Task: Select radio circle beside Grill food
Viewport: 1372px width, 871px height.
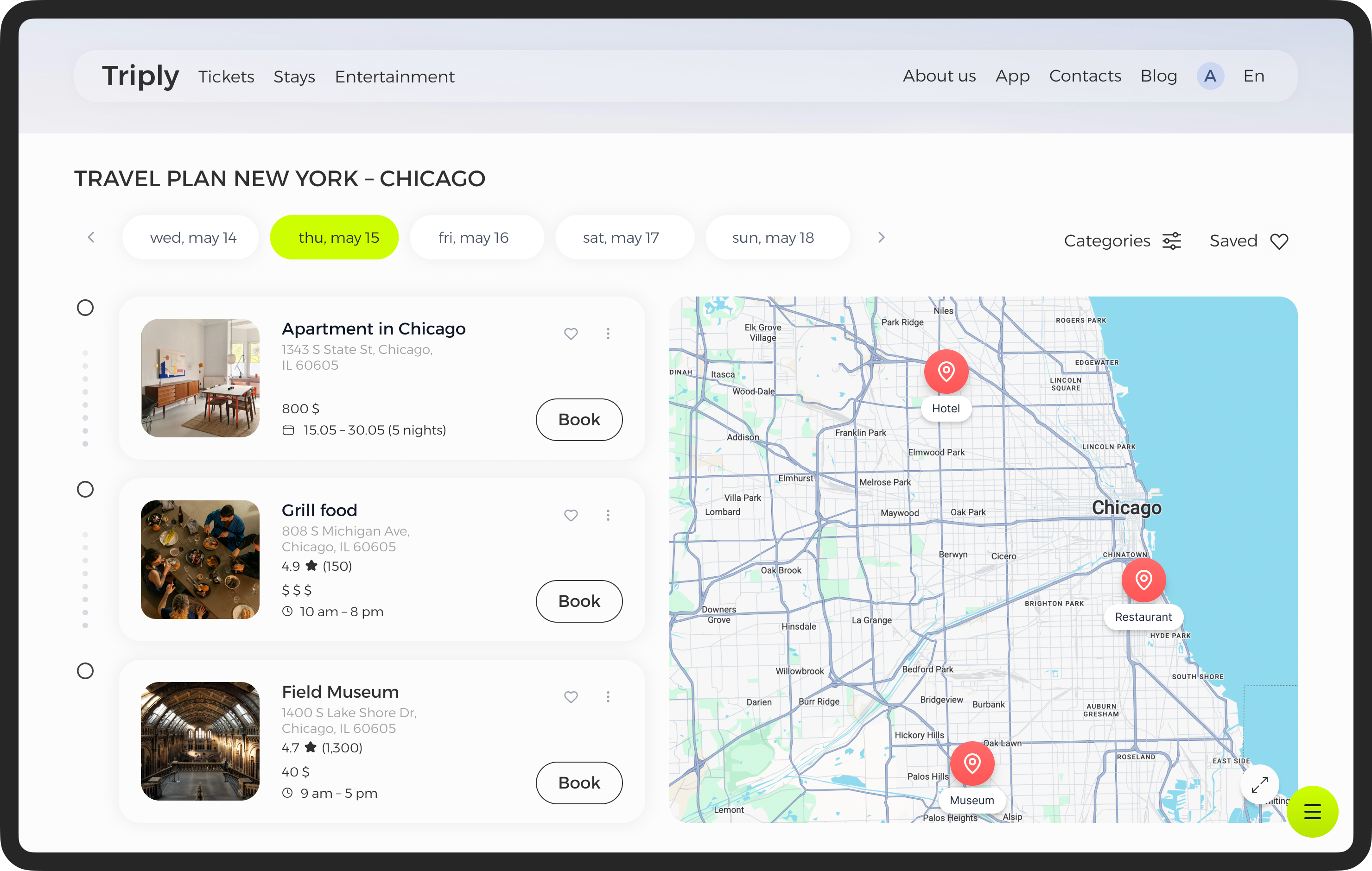Action: (x=85, y=489)
